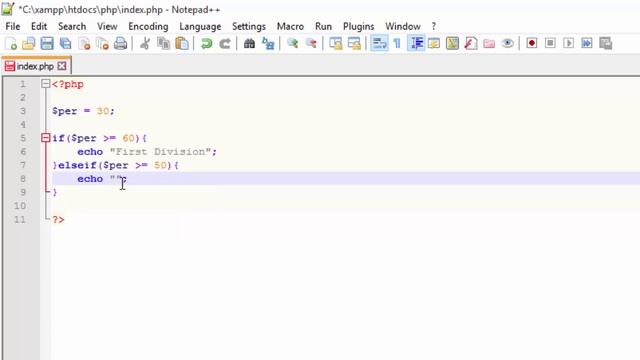Screen dimensions: 640x360
Task: Click the Zoom Out magnifier icon
Action: coord(311,43)
